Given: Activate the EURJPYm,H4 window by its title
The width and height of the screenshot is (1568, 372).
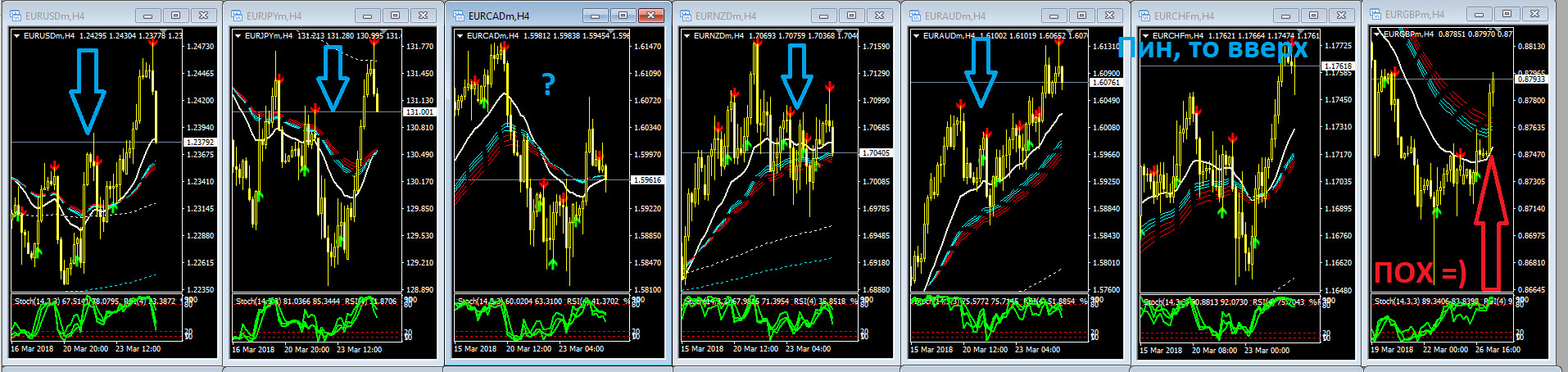Looking at the screenshot, I should [274, 16].
